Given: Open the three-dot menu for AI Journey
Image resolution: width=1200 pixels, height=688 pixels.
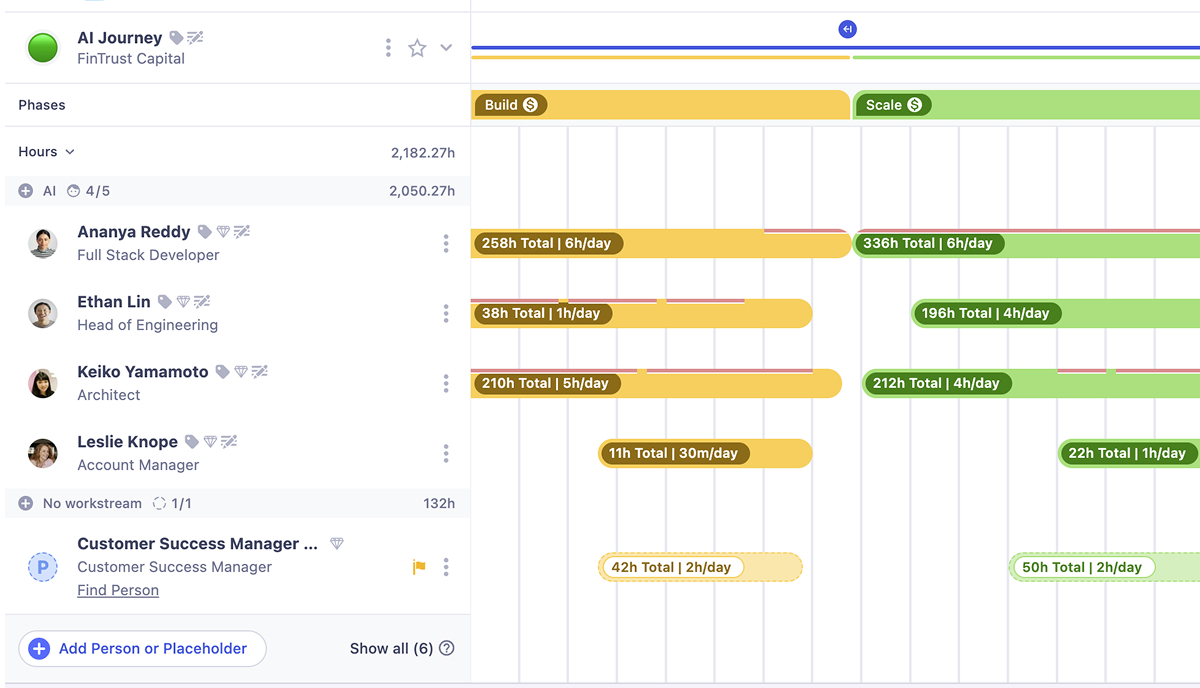Looking at the screenshot, I should tap(388, 48).
